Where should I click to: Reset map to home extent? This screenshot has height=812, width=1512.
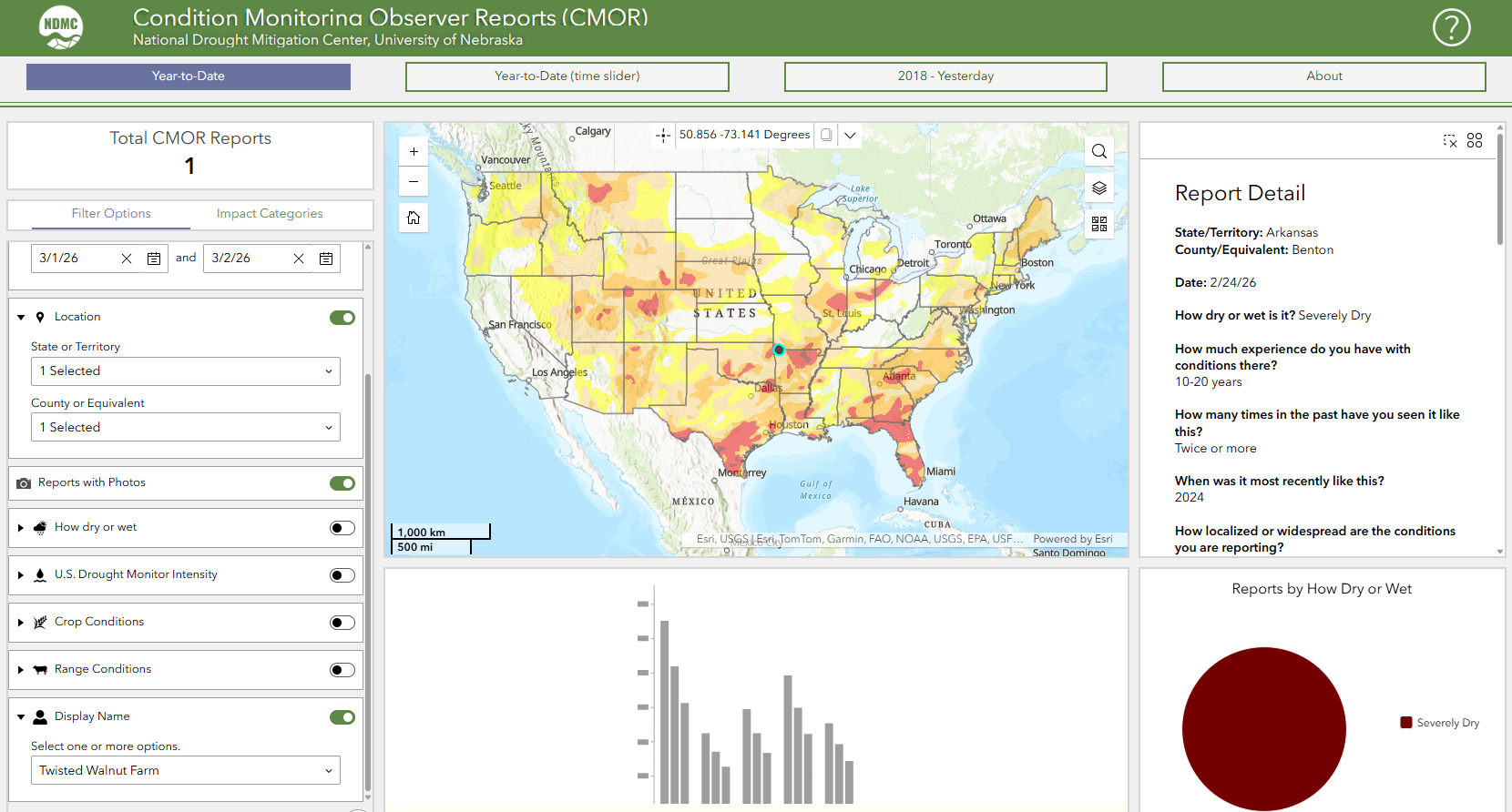coord(414,218)
